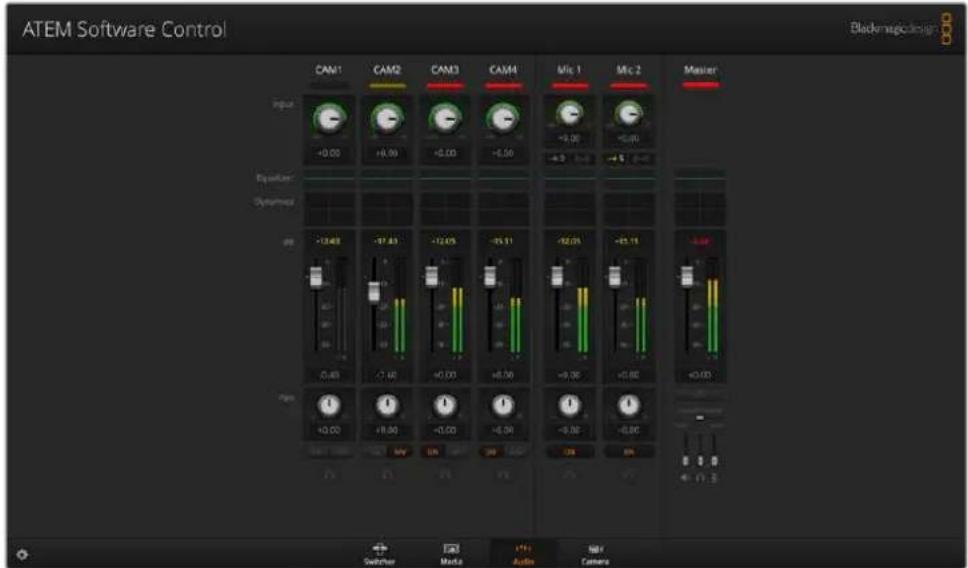Switch to the Audio tab
Screen dimensions: 968x568
(524, 554)
